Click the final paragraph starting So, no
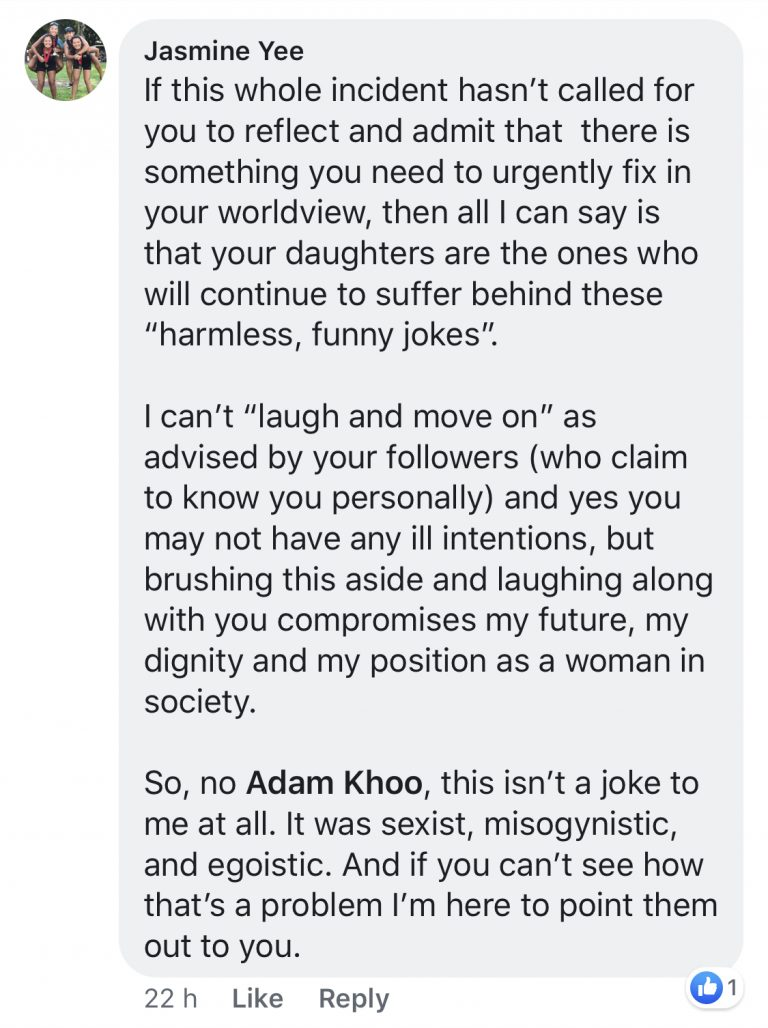The width and height of the screenshot is (768, 1028). click(x=430, y=865)
